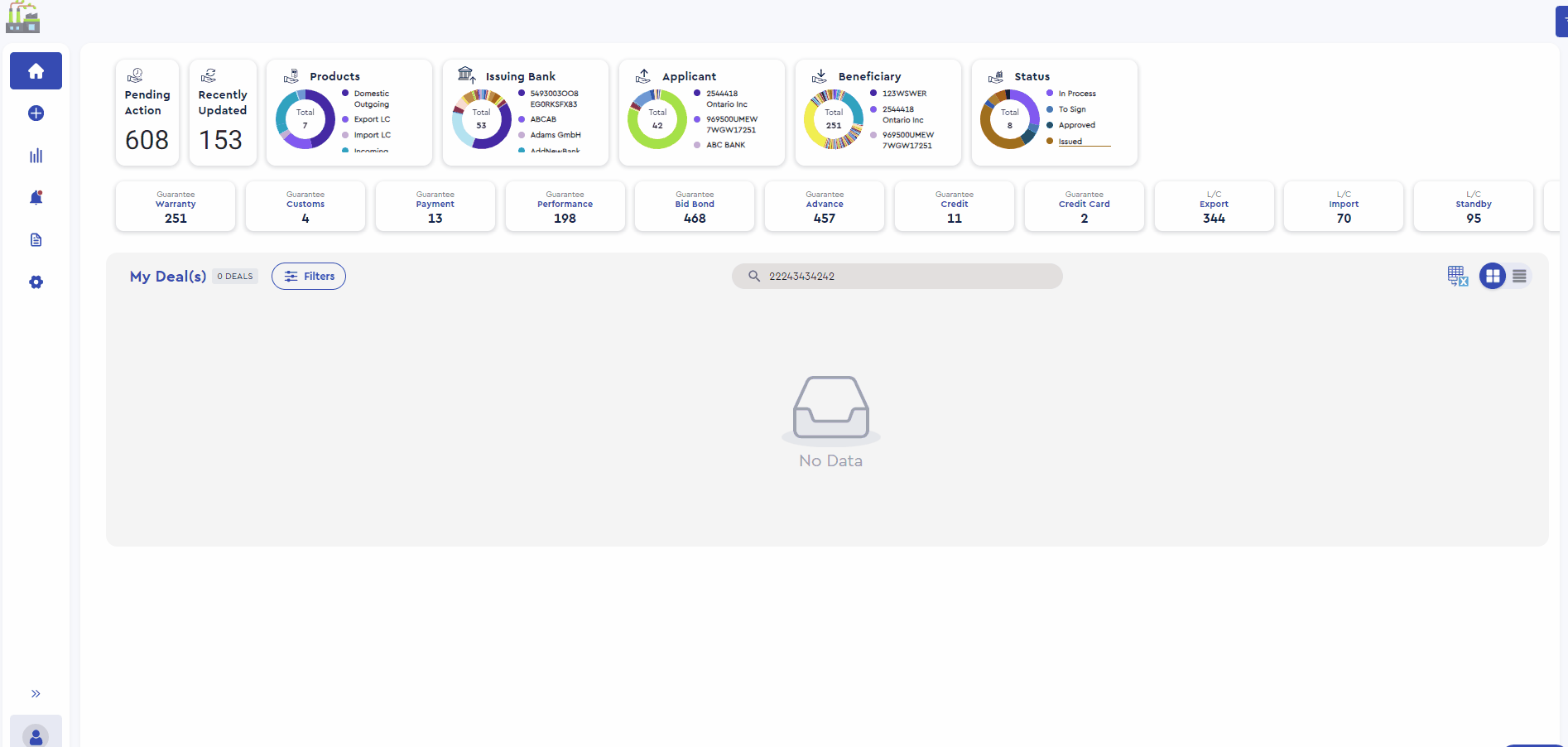Click the Status card icon
The height and width of the screenshot is (747, 1568).
tap(996, 76)
